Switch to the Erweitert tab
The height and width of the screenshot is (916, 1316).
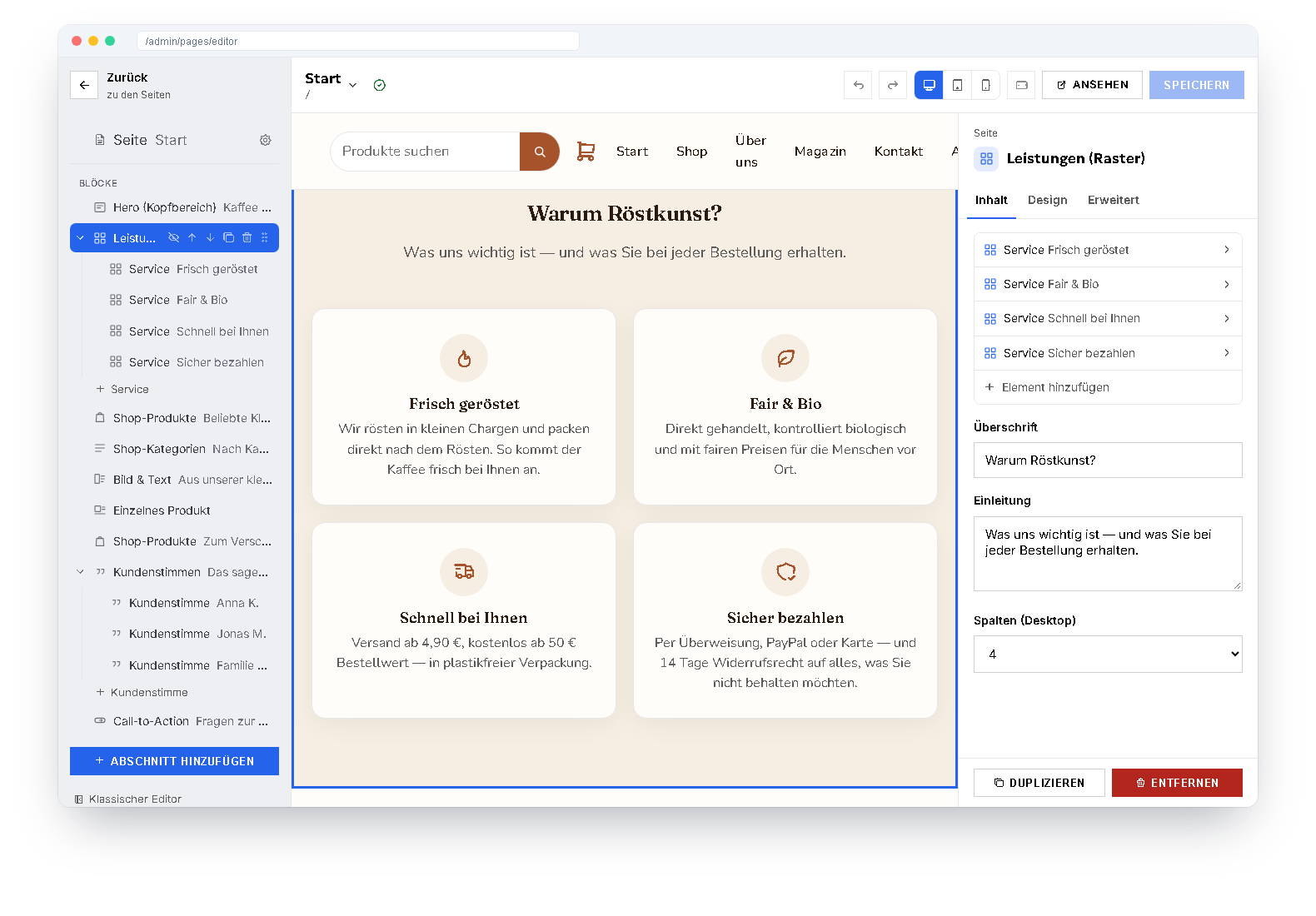[x=1114, y=200]
